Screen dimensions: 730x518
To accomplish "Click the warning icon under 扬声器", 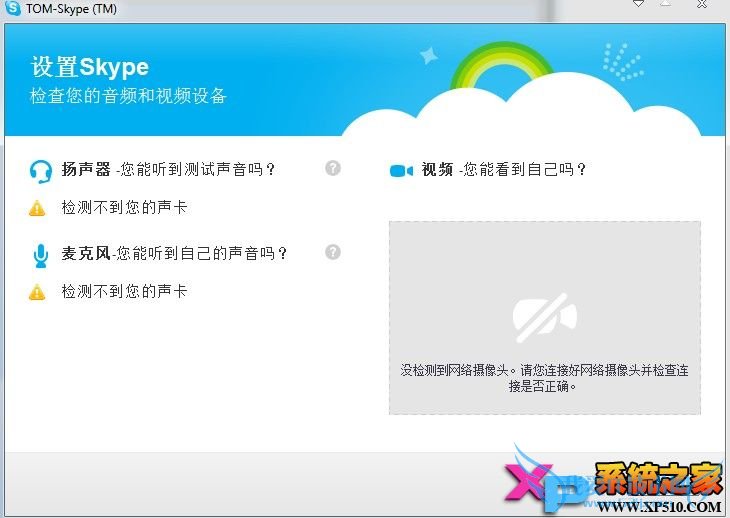I will (37, 208).
